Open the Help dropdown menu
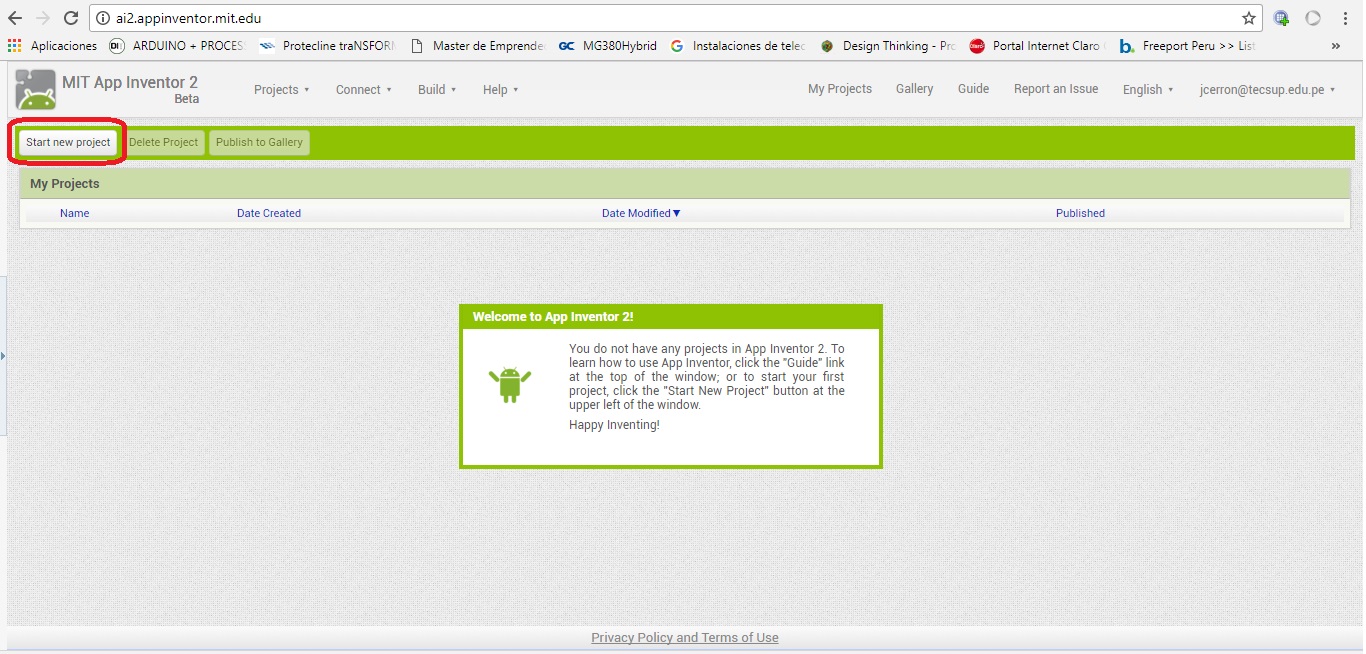Image resolution: width=1366 pixels, height=654 pixels. point(500,90)
